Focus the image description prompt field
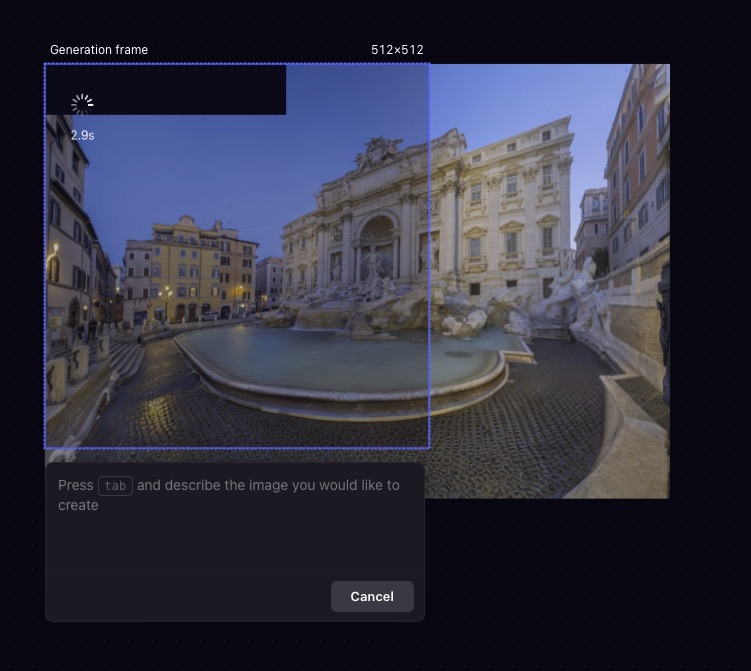751x671 pixels. (235, 517)
